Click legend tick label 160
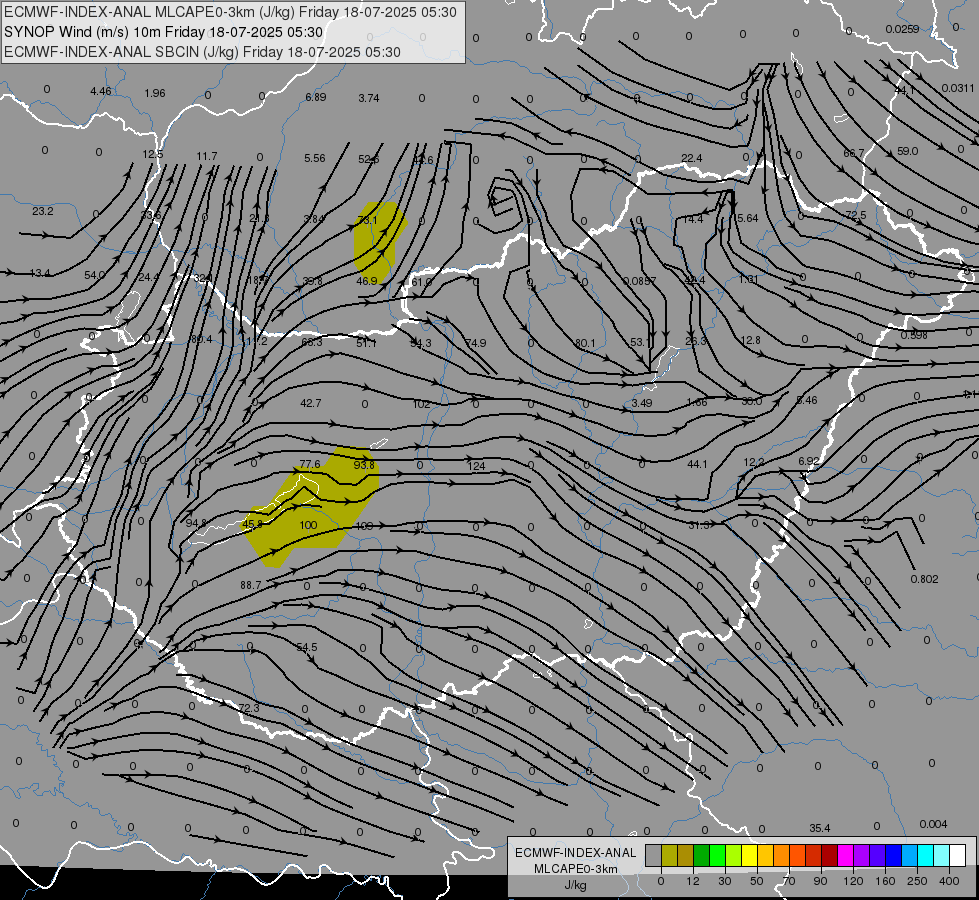The width and height of the screenshot is (979, 900). (x=885, y=881)
